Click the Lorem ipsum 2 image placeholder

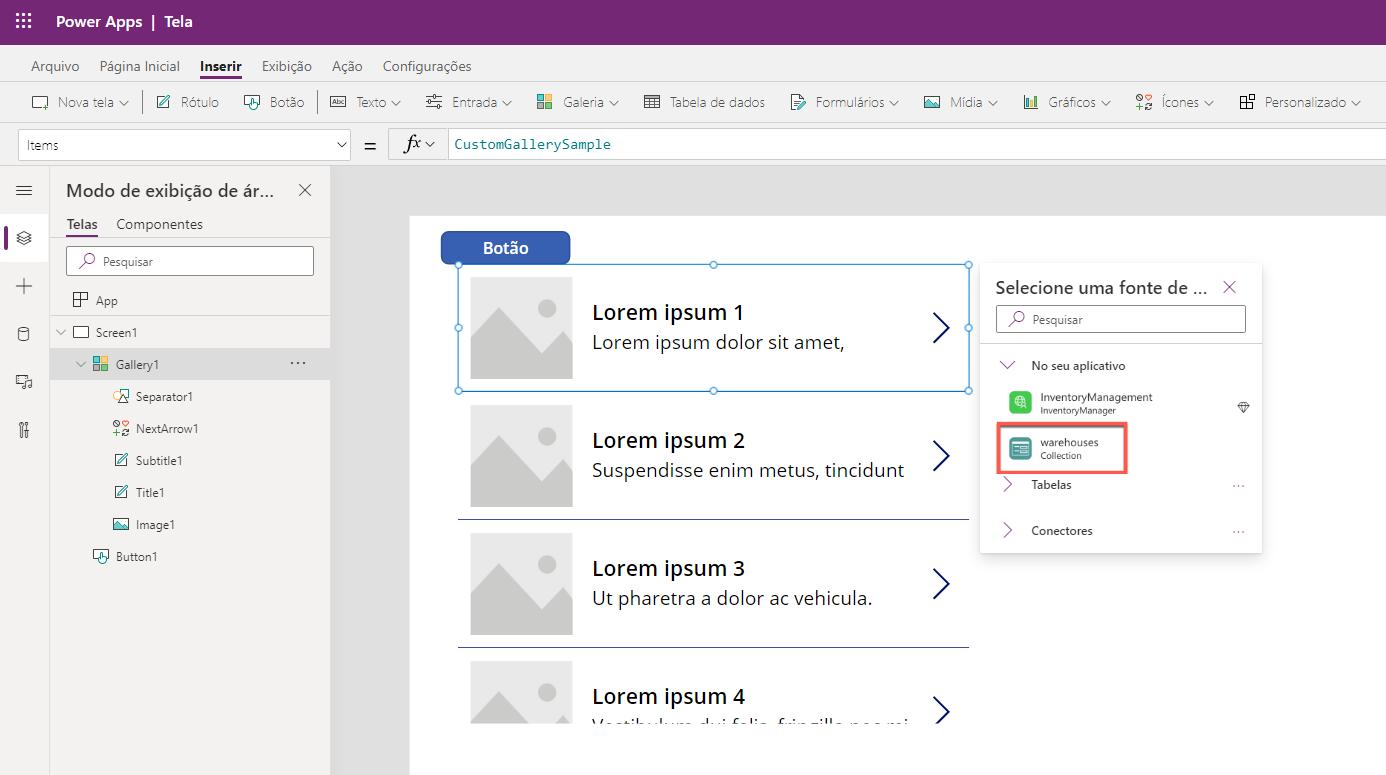point(521,456)
